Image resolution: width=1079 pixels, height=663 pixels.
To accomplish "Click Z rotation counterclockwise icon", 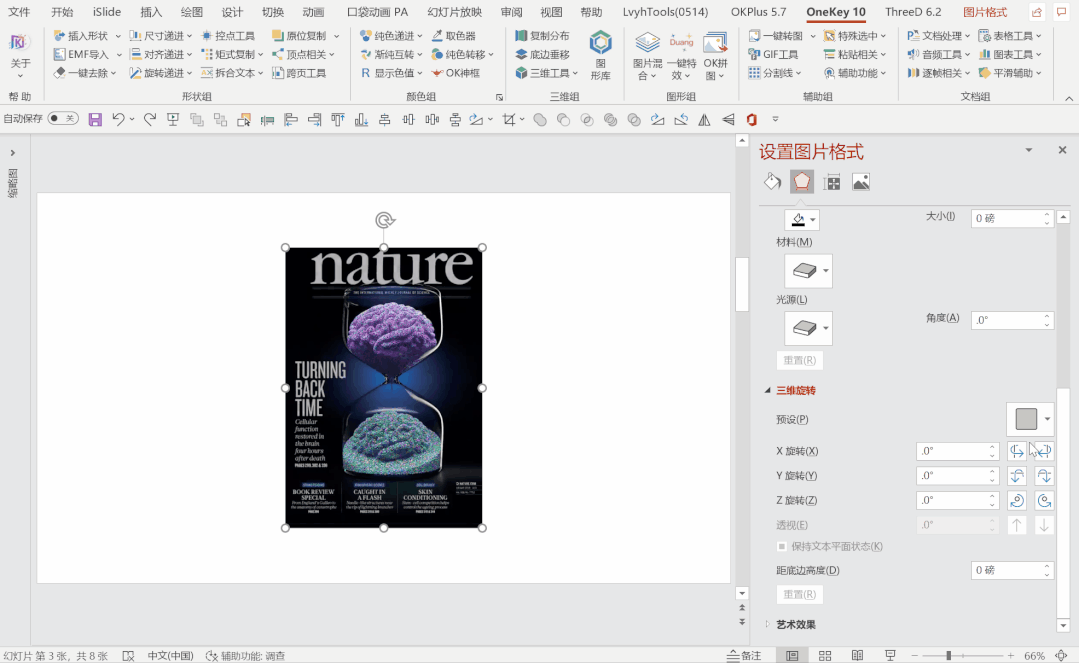I will [1016, 501].
